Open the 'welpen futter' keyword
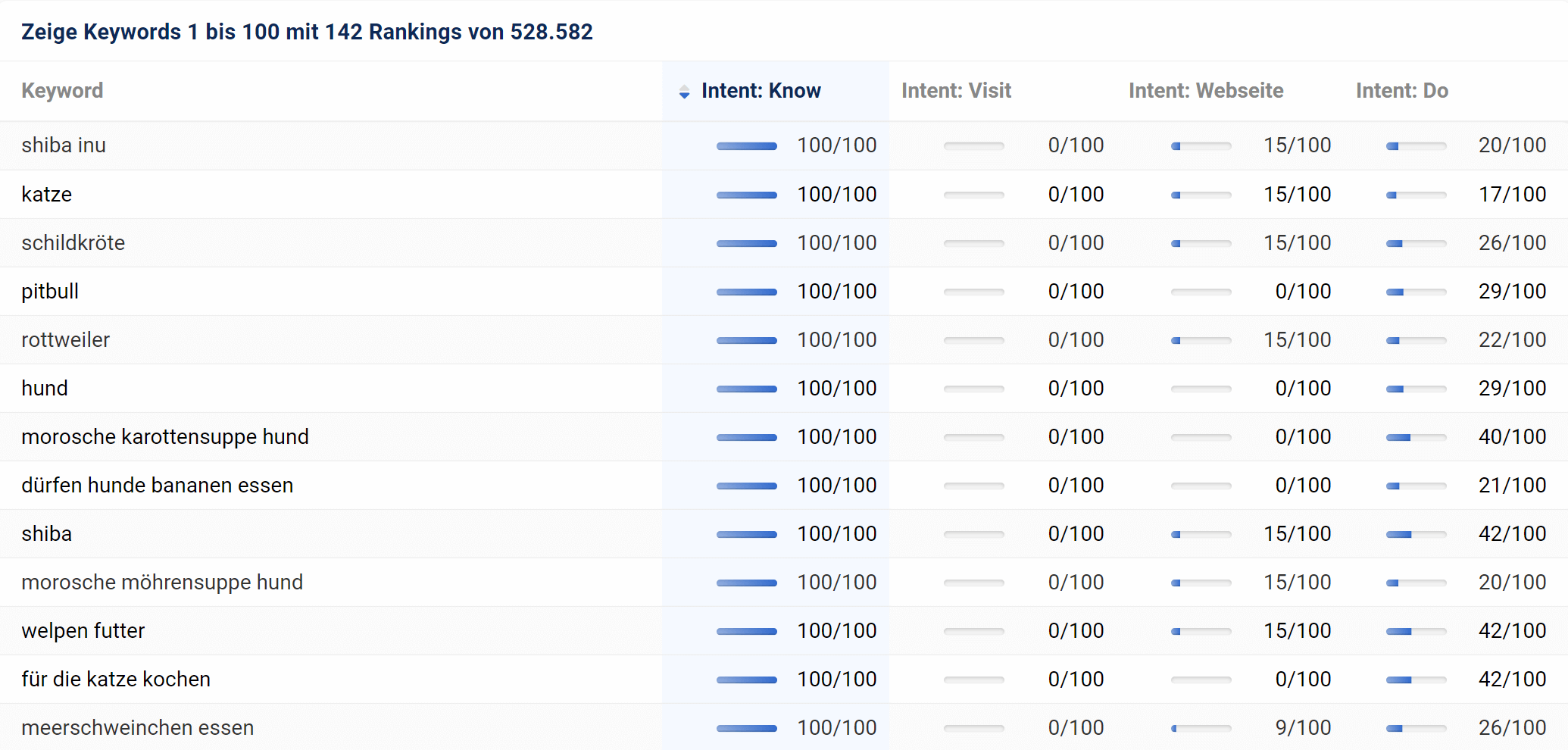The height and width of the screenshot is (750, 1568). (83, 630)
